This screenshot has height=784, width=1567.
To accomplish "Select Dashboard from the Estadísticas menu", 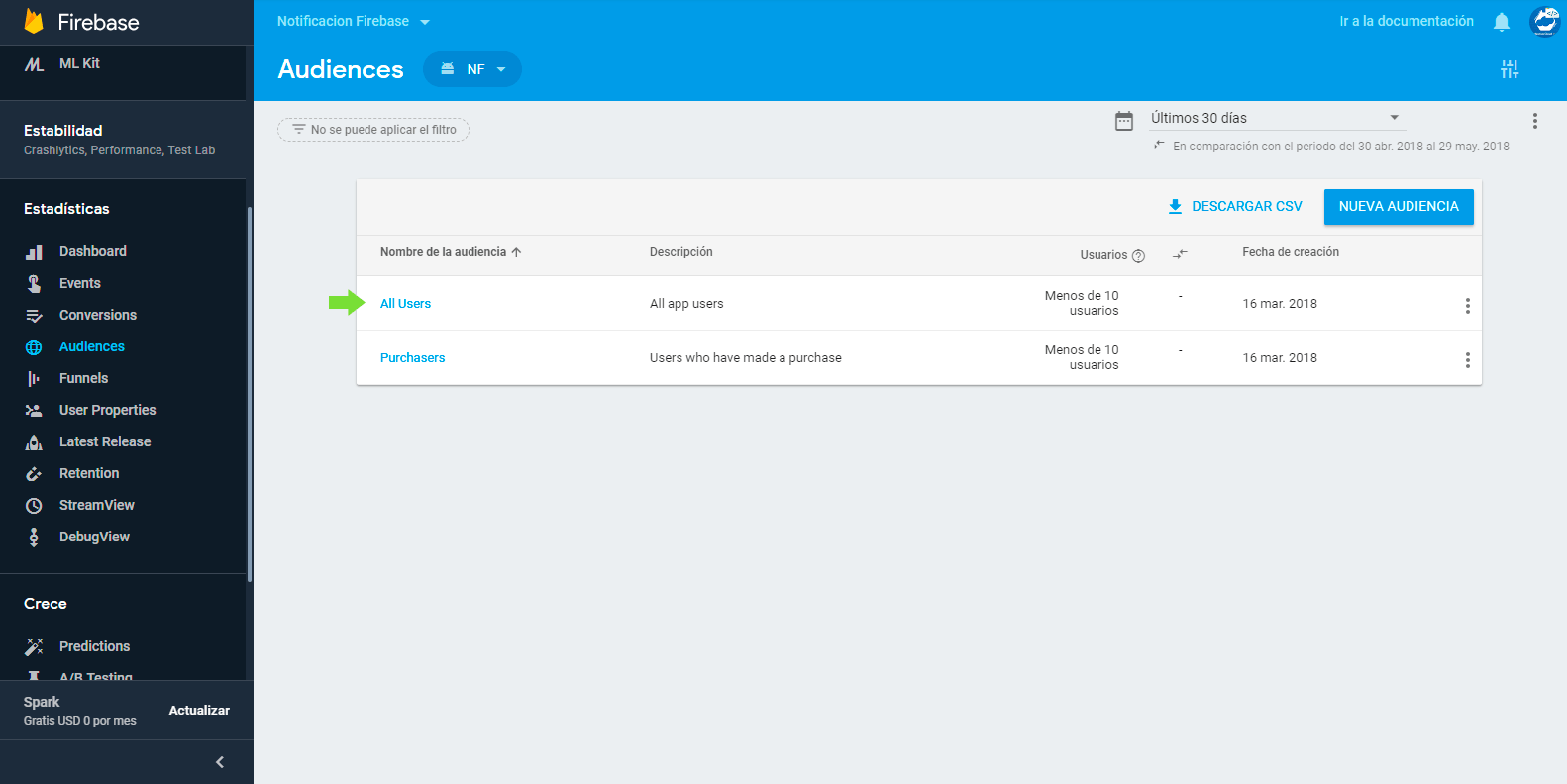I will 92,251.
